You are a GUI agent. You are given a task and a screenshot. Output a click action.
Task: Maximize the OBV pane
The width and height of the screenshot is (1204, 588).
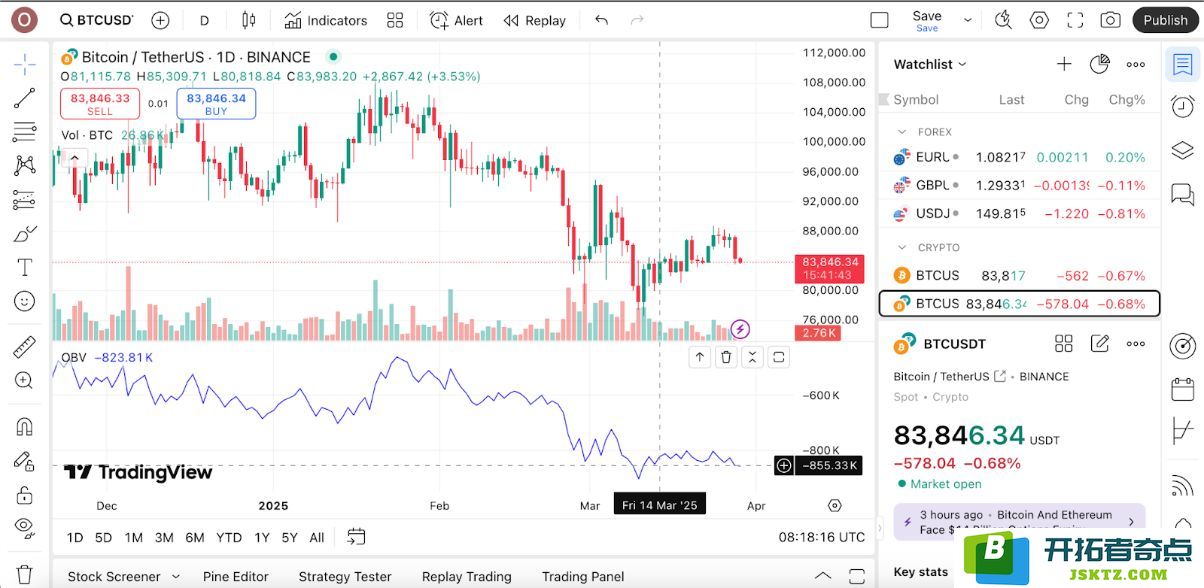point(778,357)
